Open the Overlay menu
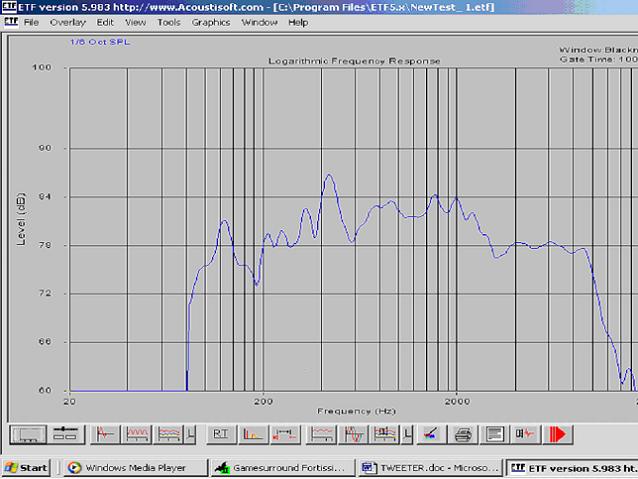The width and height of the screenshot is (638, 479). (67, 22)
